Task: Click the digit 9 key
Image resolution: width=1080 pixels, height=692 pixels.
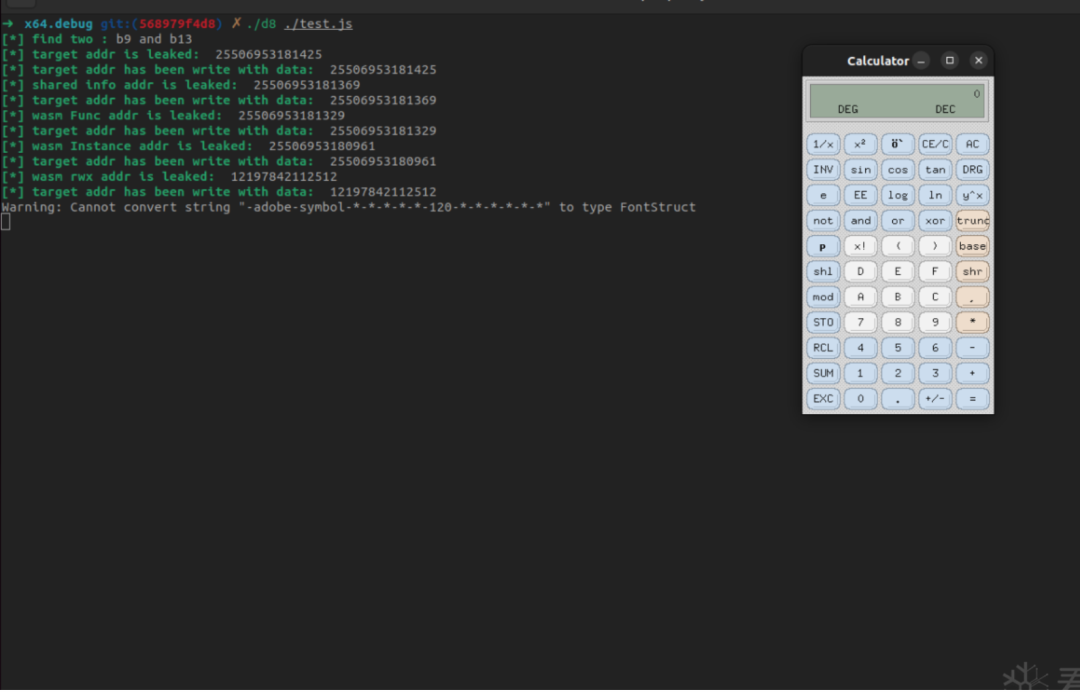Action: 935,322
